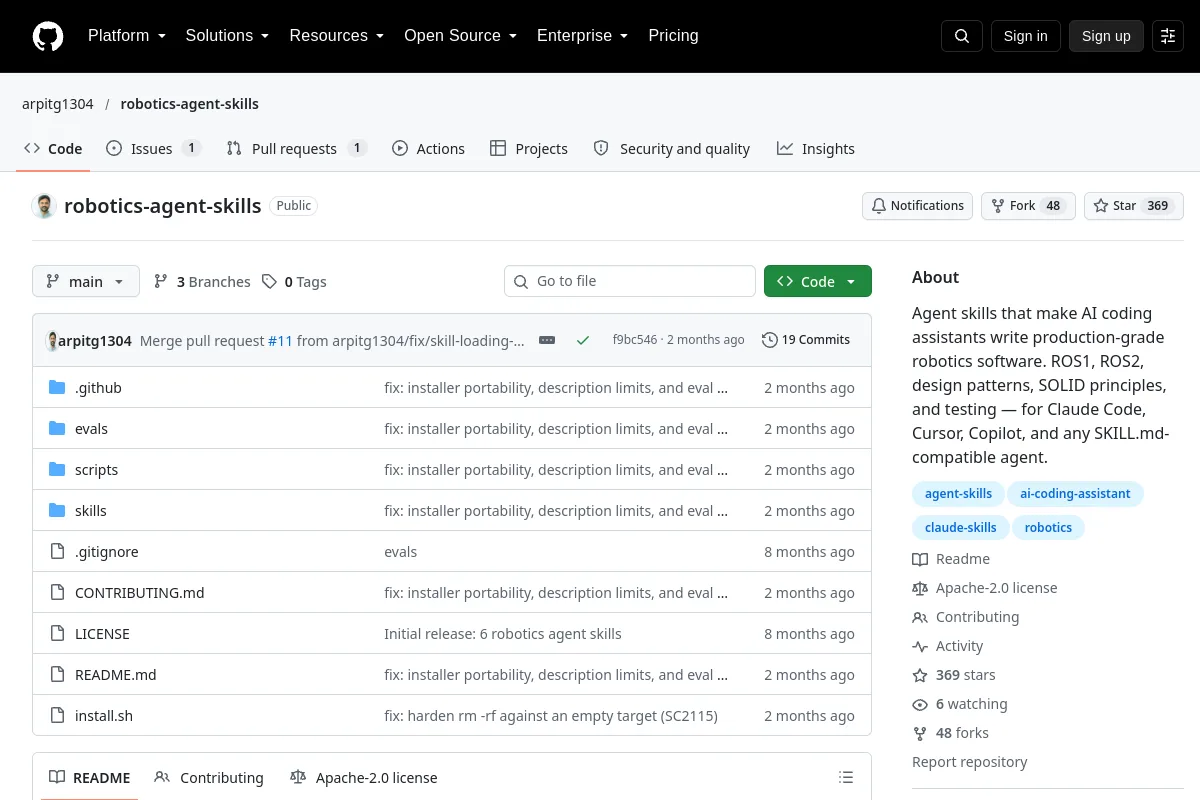Expand the Open Source menu

pyautogui.click(x=460, y=36)
